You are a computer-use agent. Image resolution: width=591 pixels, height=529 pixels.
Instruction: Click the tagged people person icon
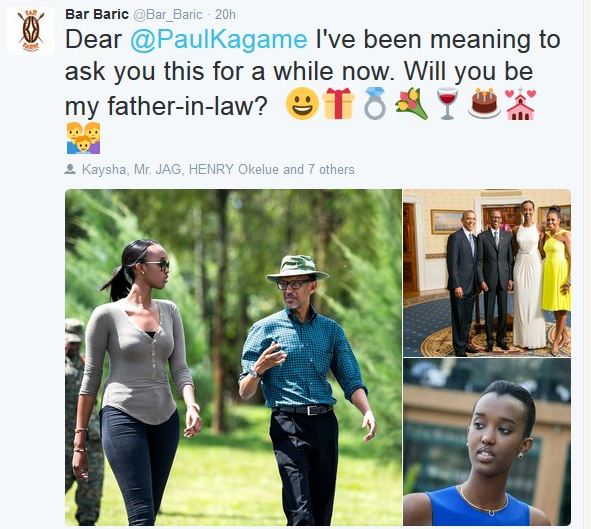tap(70, 169)
